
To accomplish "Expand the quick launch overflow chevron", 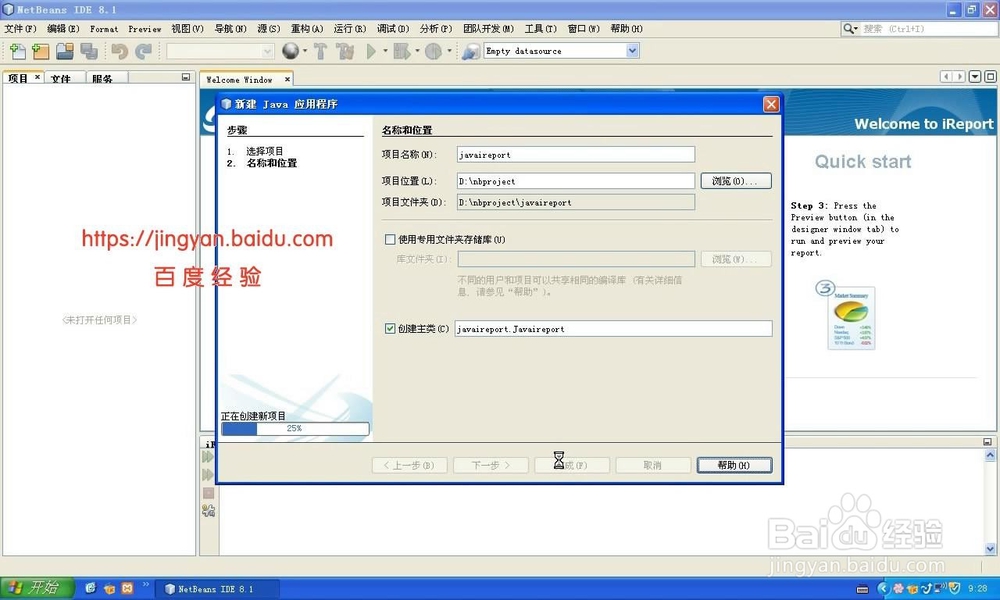I will pos(145,584).
